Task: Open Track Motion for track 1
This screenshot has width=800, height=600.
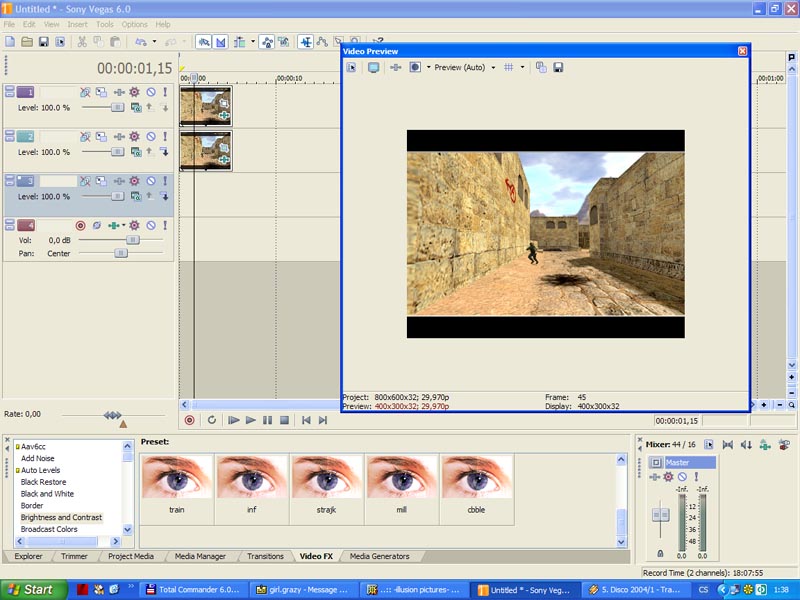Action: coord(102,92)
